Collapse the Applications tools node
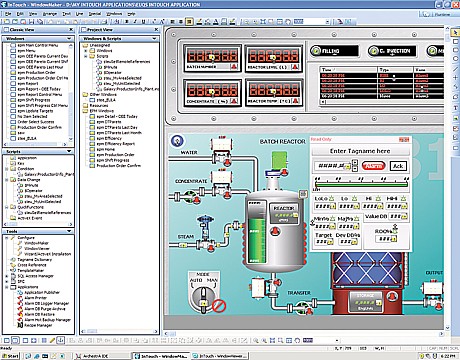 (x=7, y=287)
